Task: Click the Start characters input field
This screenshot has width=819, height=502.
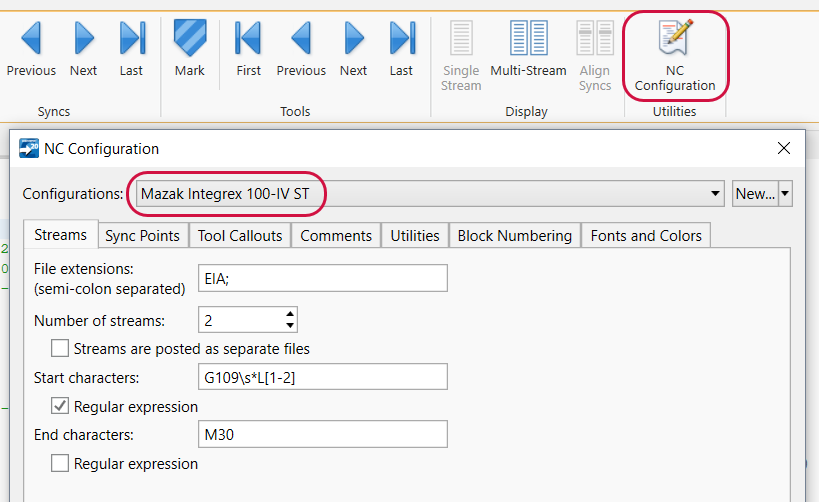Action: (323, 377)
